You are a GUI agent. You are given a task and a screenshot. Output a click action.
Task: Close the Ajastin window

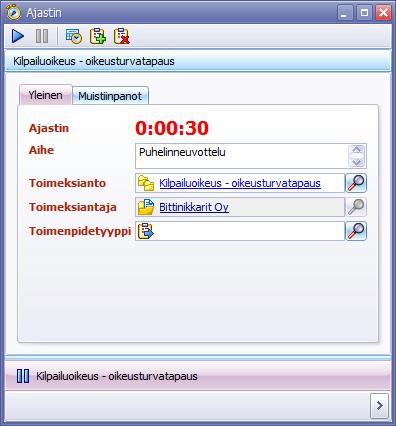tap(383, 13)
